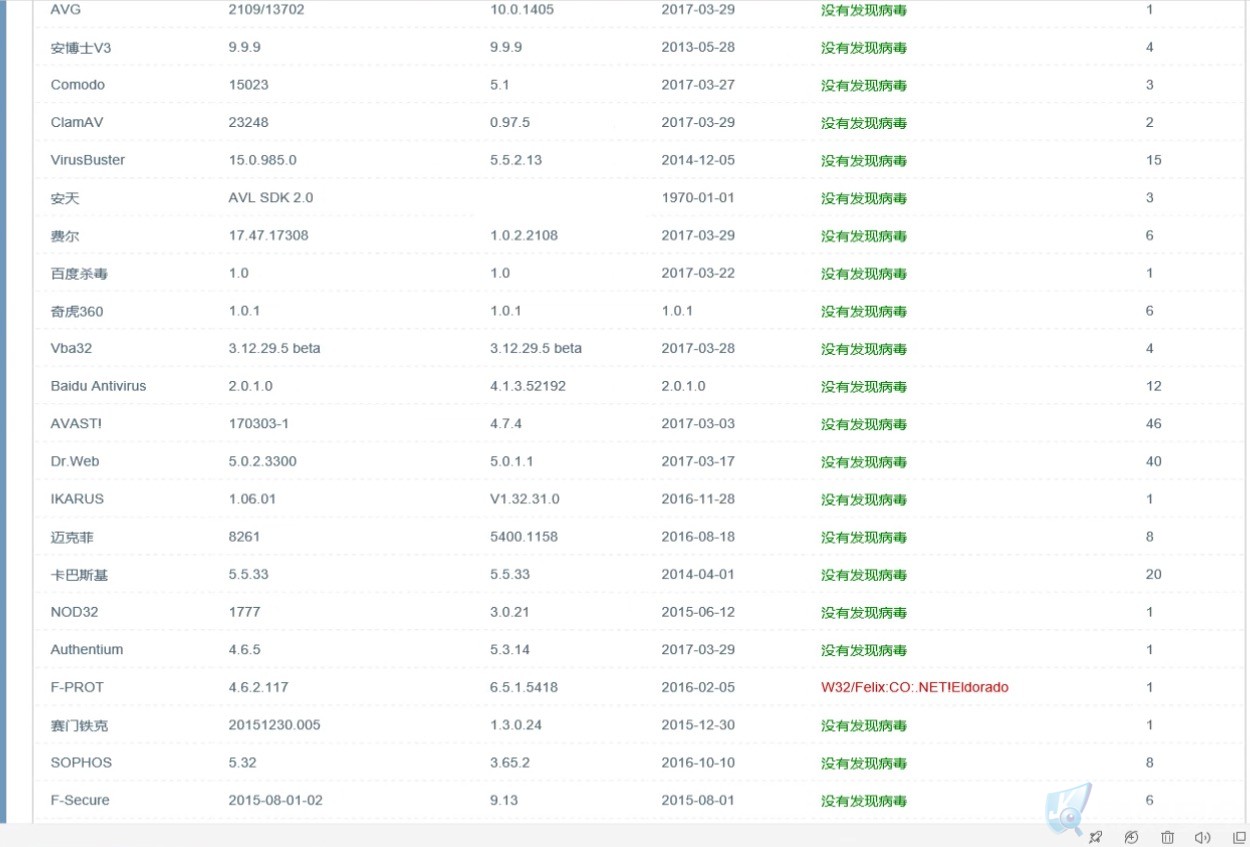Select the ClamAV engine name
This screenshot has height=847, width=1250.
pyautogui.click(x=78, y=122)
